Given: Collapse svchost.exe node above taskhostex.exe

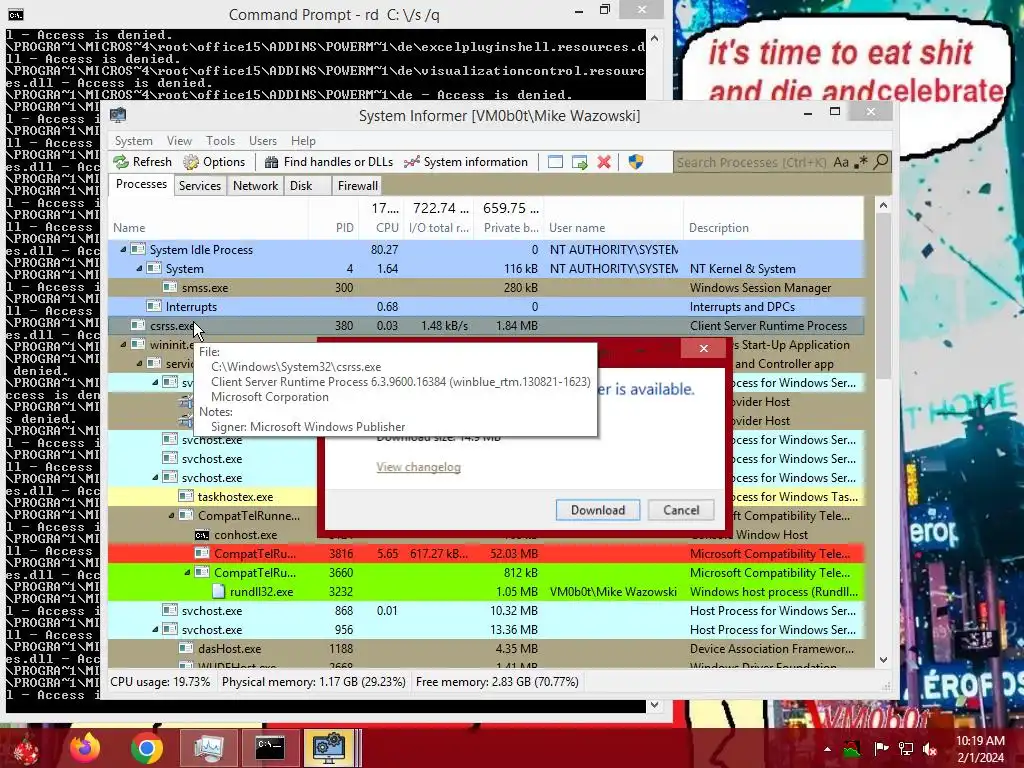Looking at the screenshot, I should tap(155, 477).
